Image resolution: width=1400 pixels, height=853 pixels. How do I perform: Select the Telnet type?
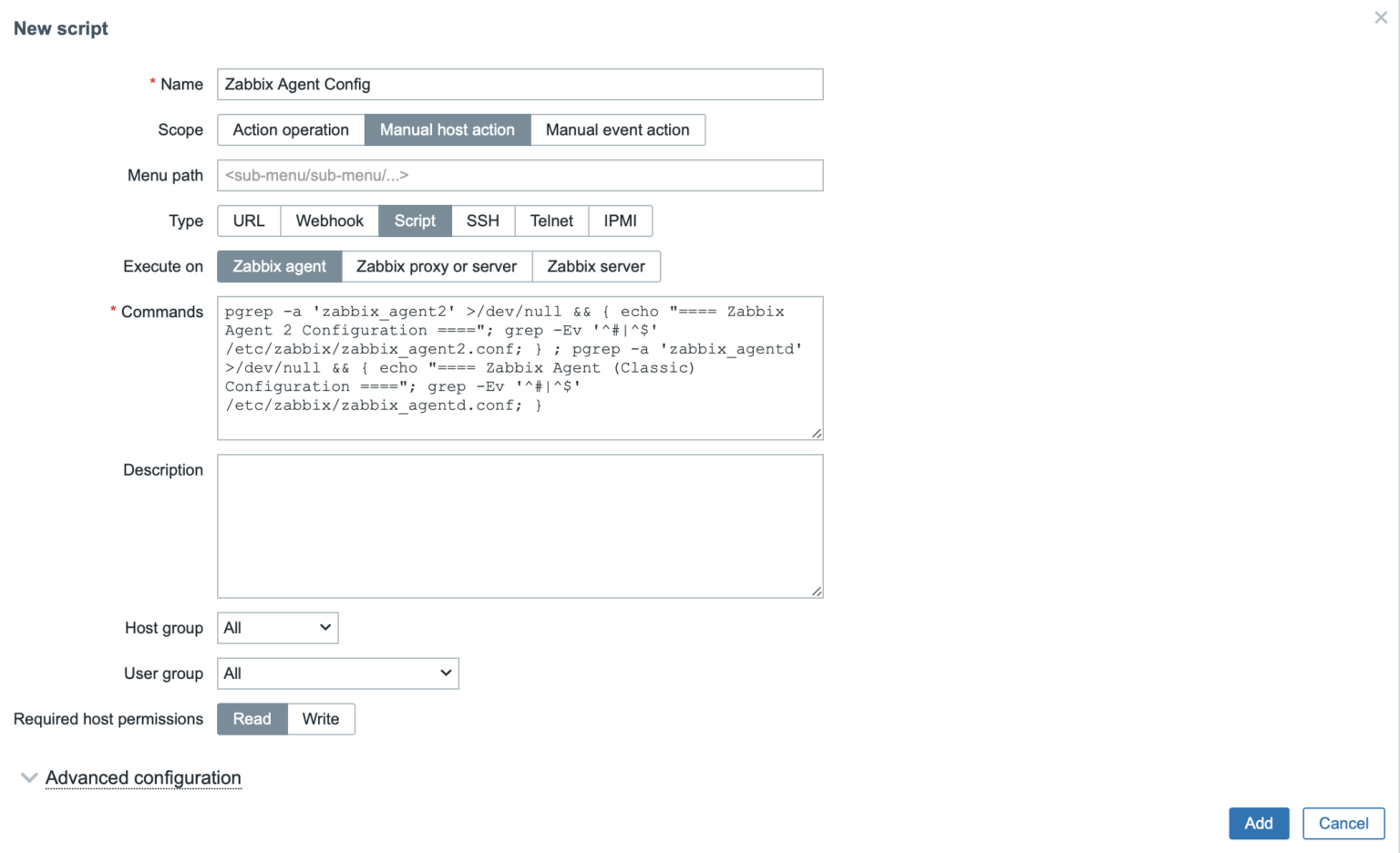551,221
